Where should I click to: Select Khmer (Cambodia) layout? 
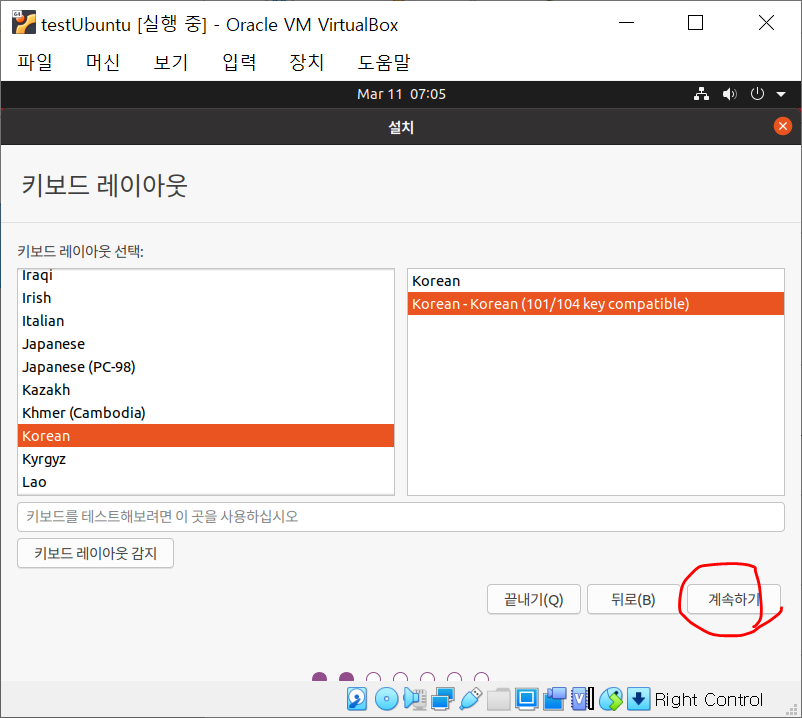(206, 413)
